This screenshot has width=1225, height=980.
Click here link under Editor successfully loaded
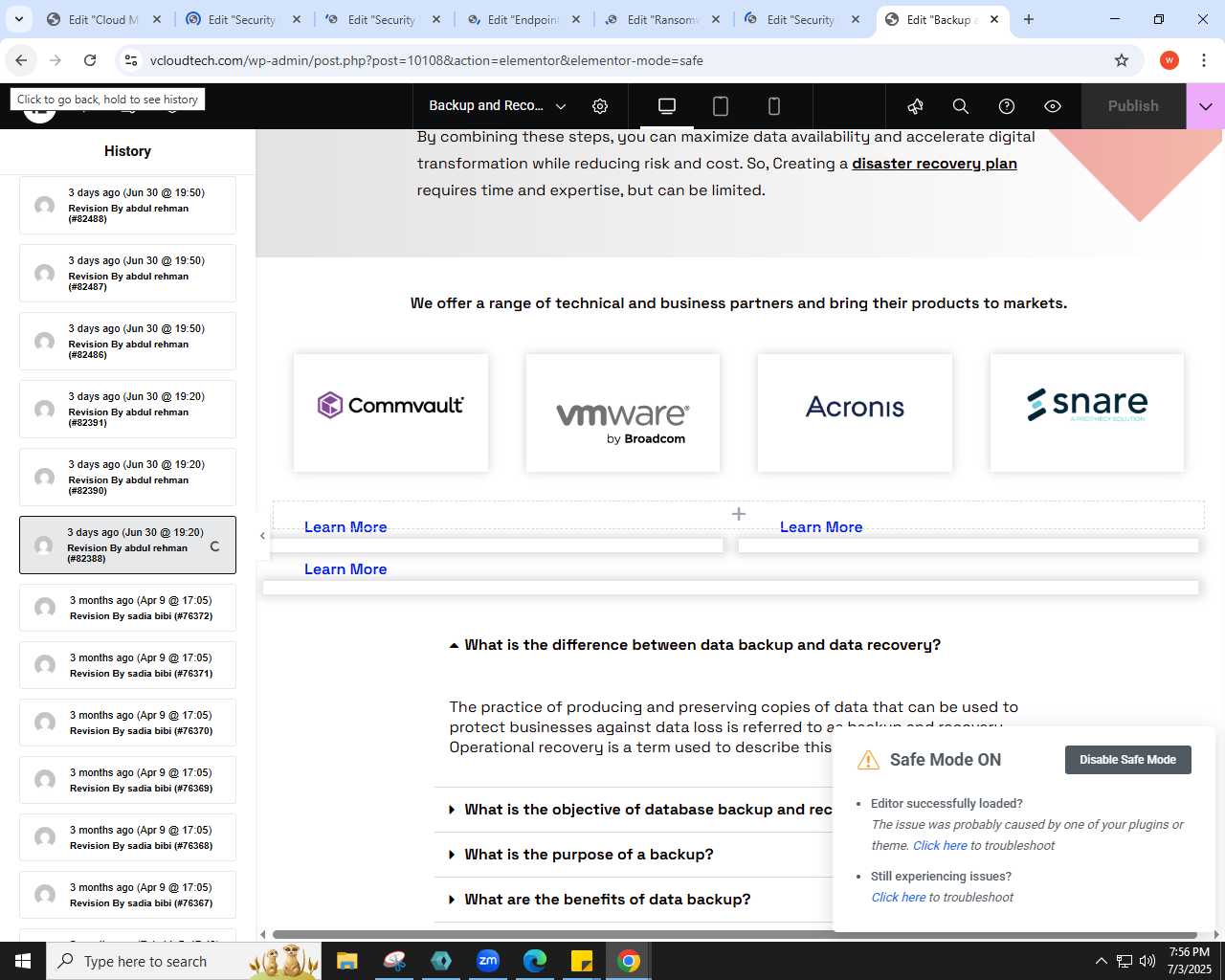(x=940, y=846)
